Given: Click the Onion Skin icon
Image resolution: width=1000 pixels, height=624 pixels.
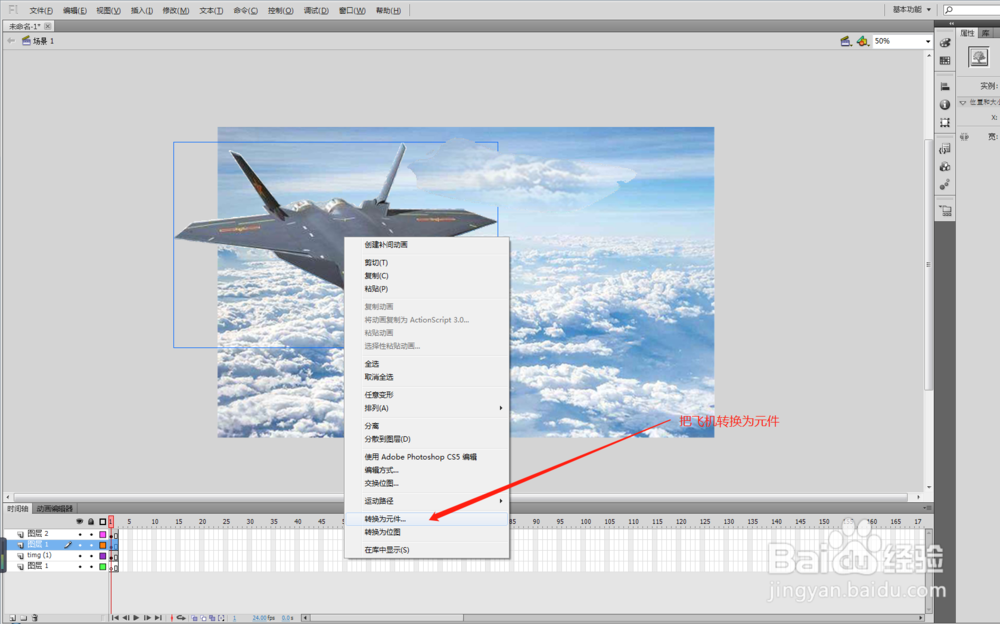Looking at the screenshot, I should (195, 618).
